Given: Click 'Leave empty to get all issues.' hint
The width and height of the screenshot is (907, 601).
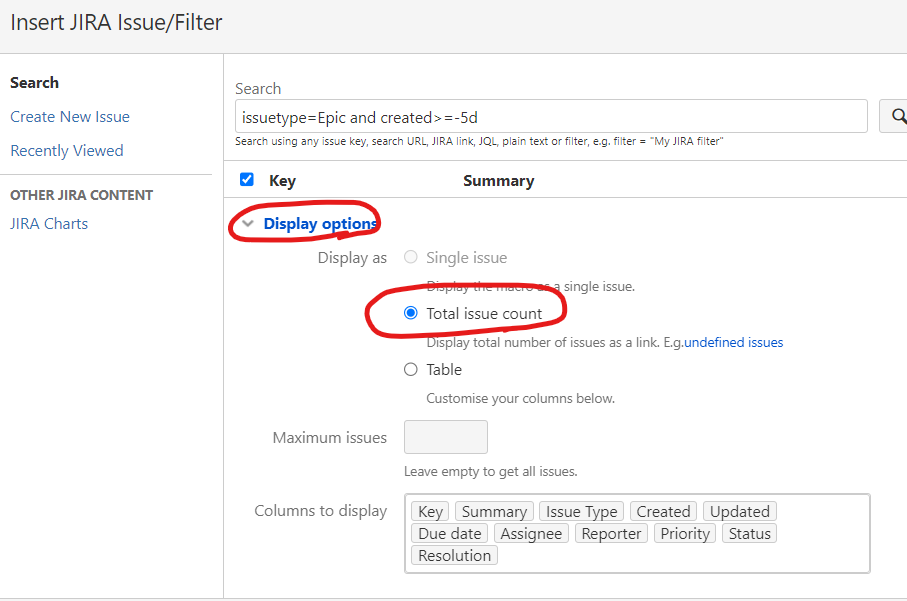Looking at the screenshot, I should click(x=491, y=471).
